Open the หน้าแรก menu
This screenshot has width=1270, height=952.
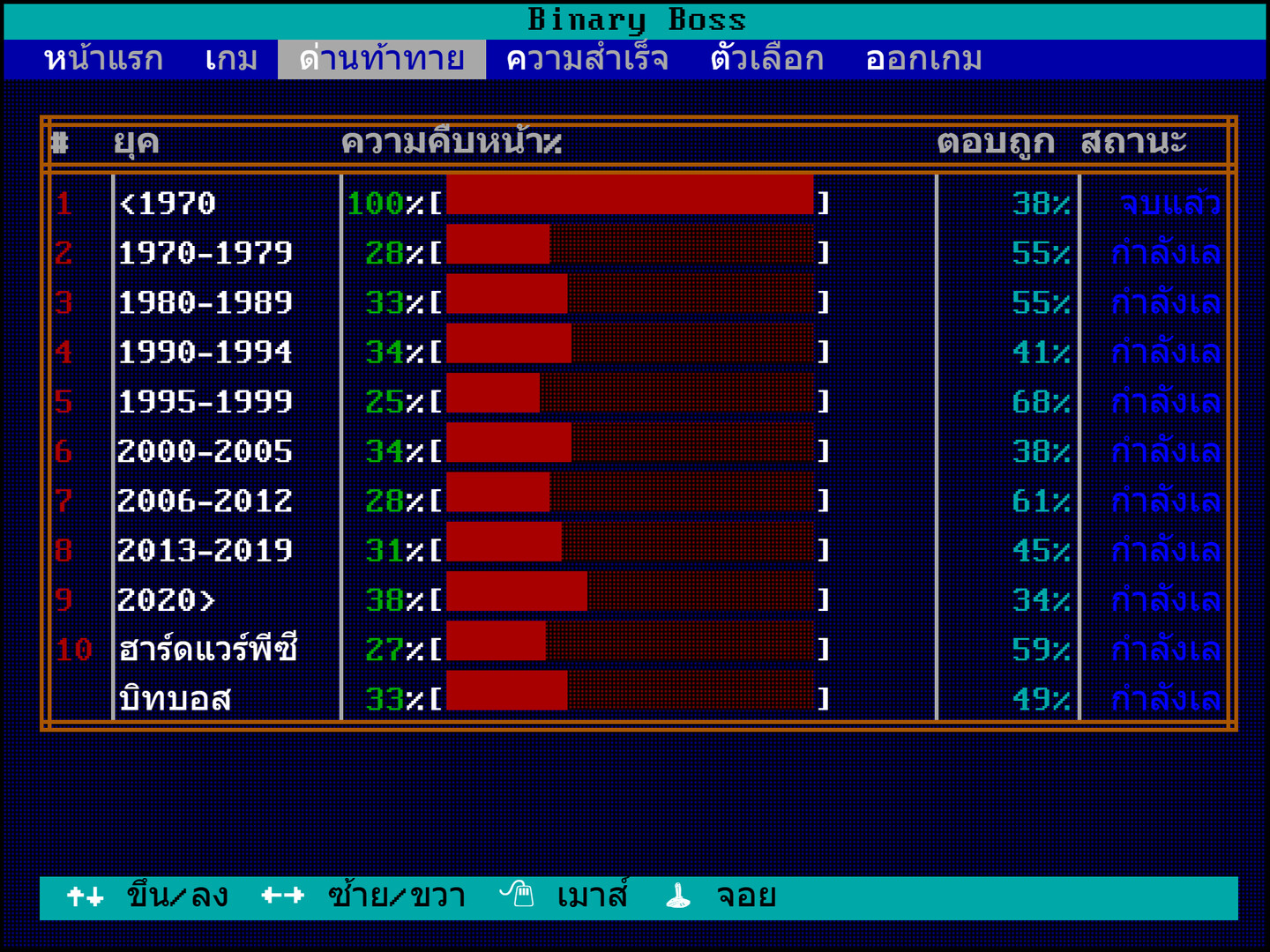[103, 59]
